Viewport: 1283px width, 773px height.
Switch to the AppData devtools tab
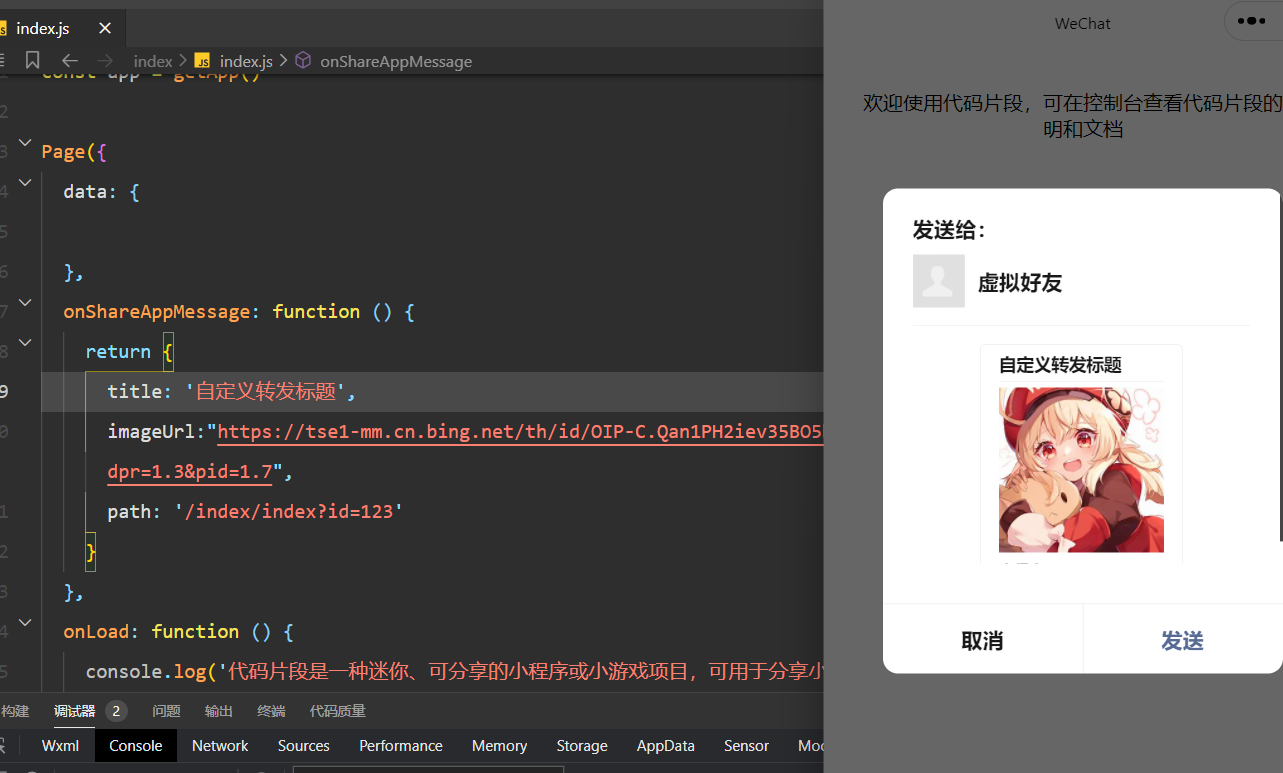click(x=666, y=745)
